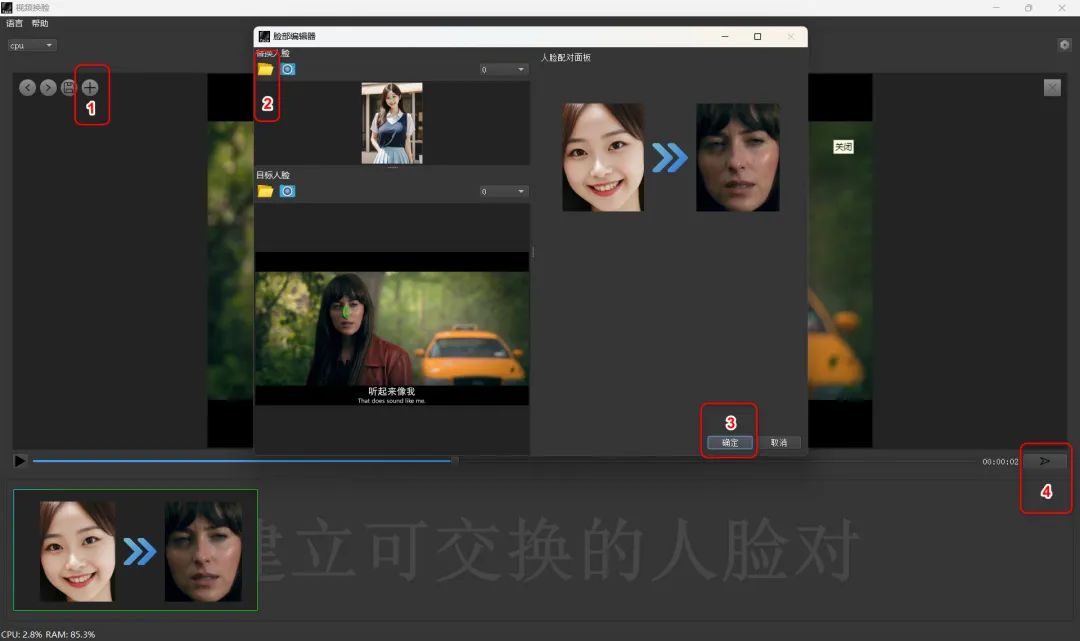
Task: Select dark-haired target face in 人脸配对面板
Action: coord(738,157)
